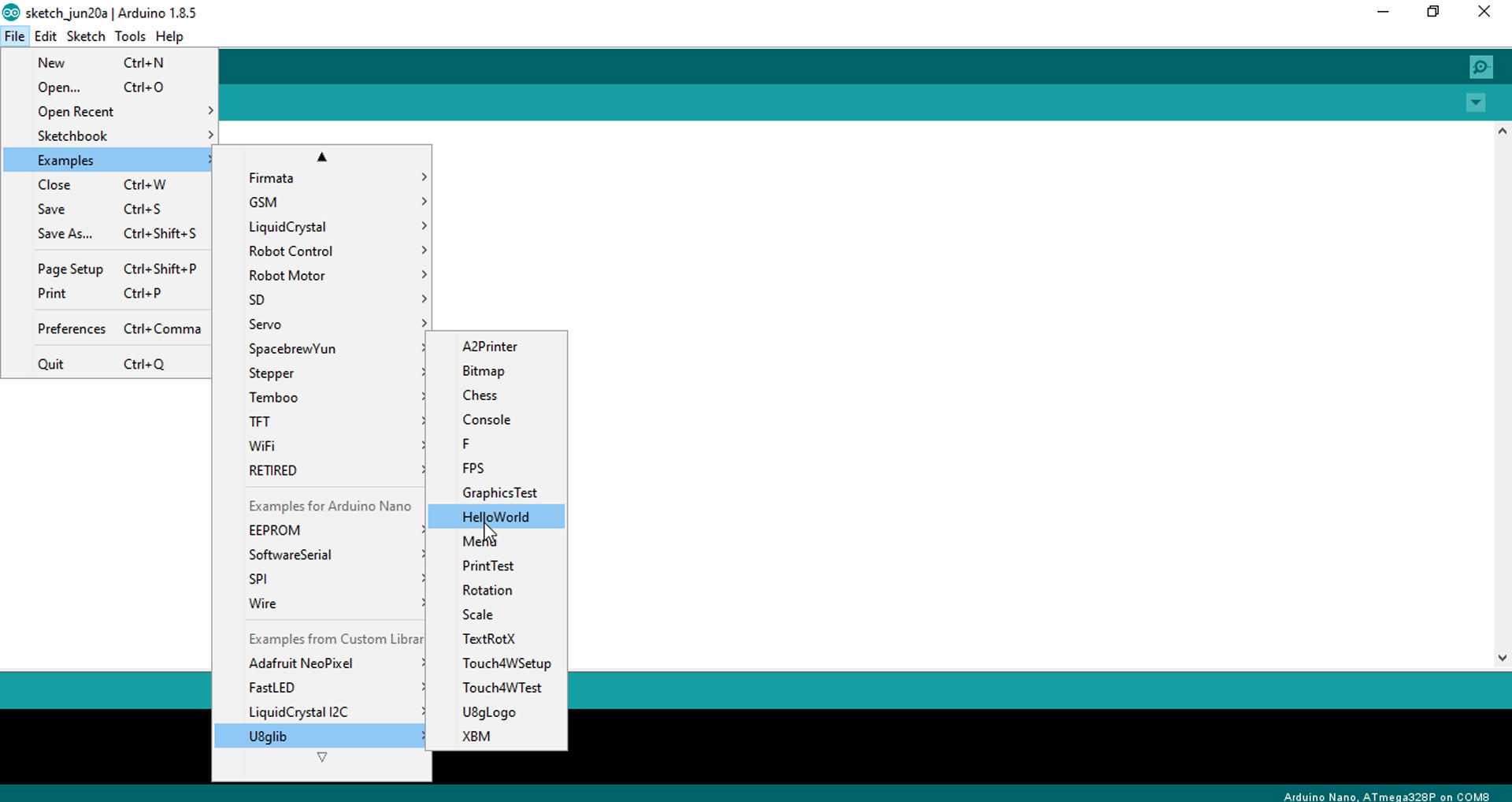
Task: Choose New from File menu
Action: [109, 63]
